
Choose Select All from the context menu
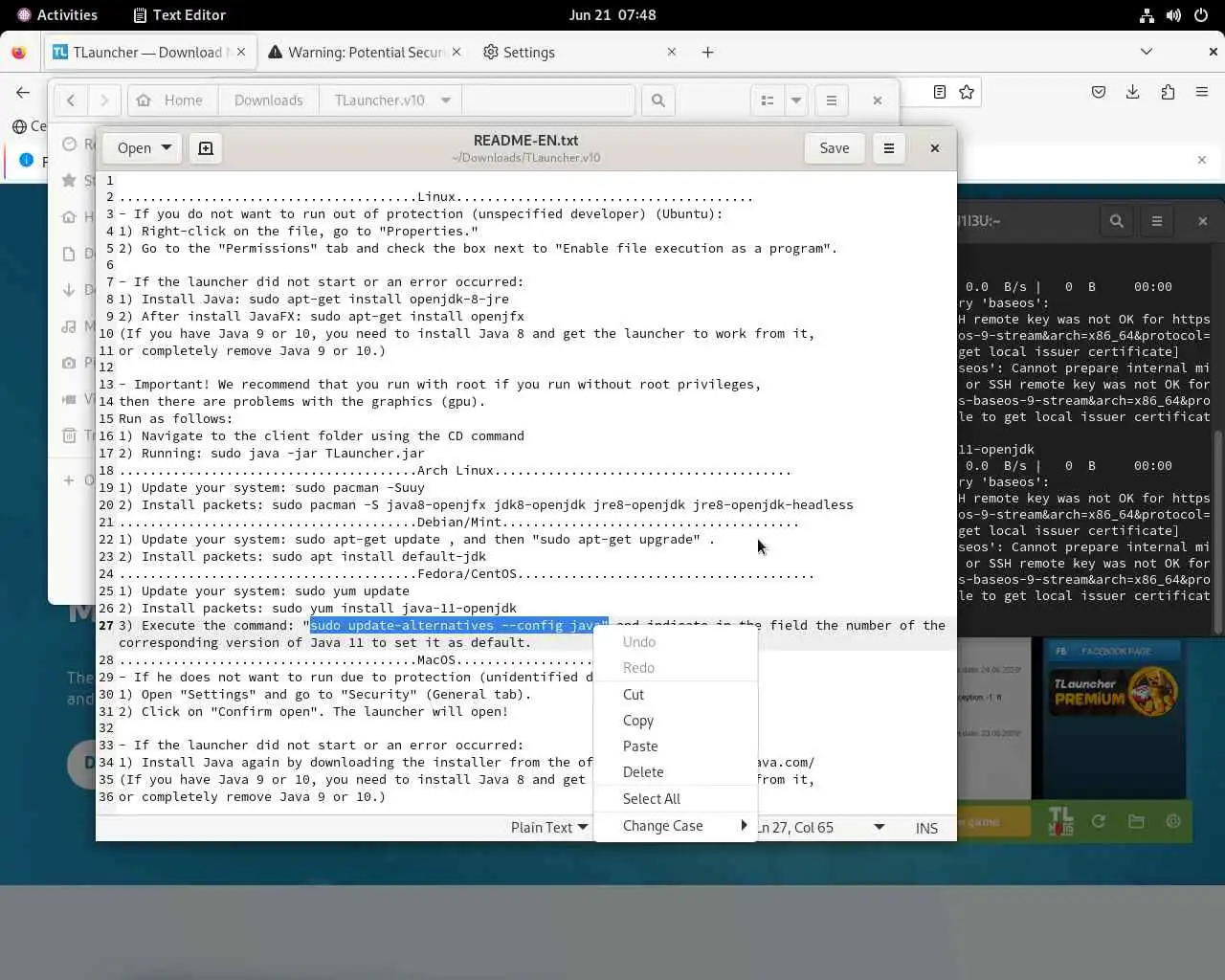[676, 799]
